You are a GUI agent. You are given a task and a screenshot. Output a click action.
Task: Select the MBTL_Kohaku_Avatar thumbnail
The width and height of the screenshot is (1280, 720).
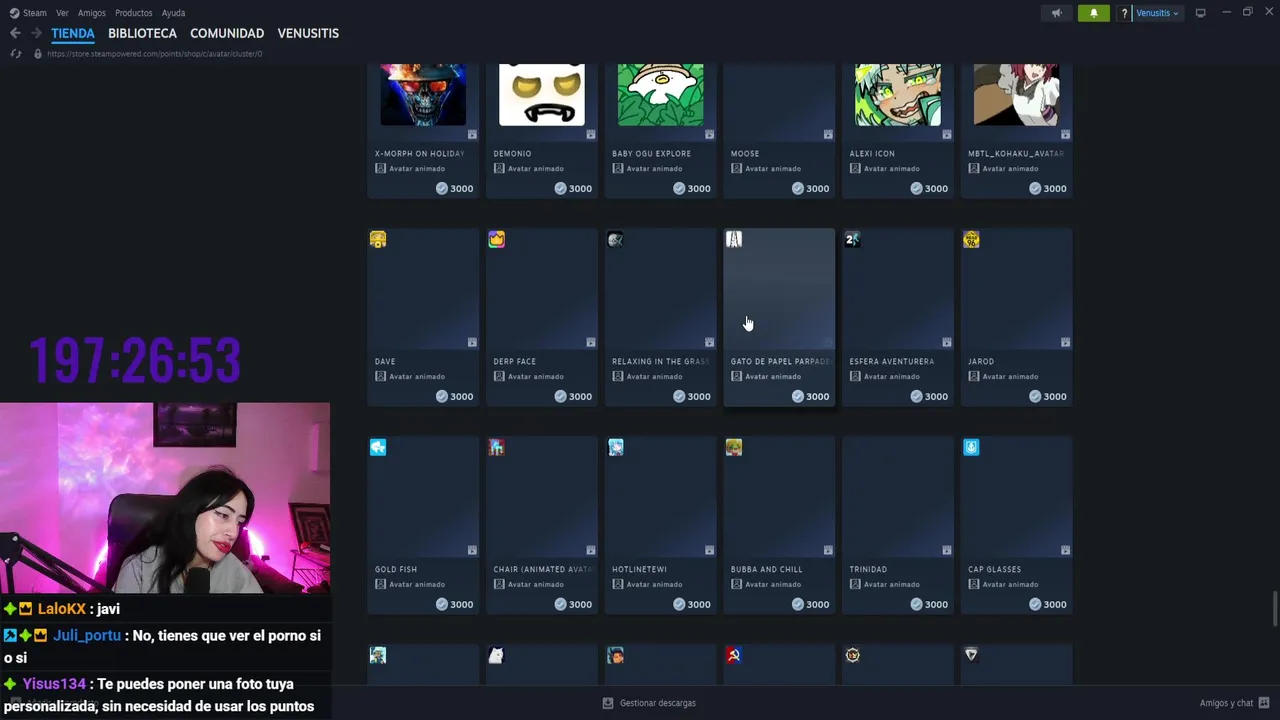[1016, 94]
